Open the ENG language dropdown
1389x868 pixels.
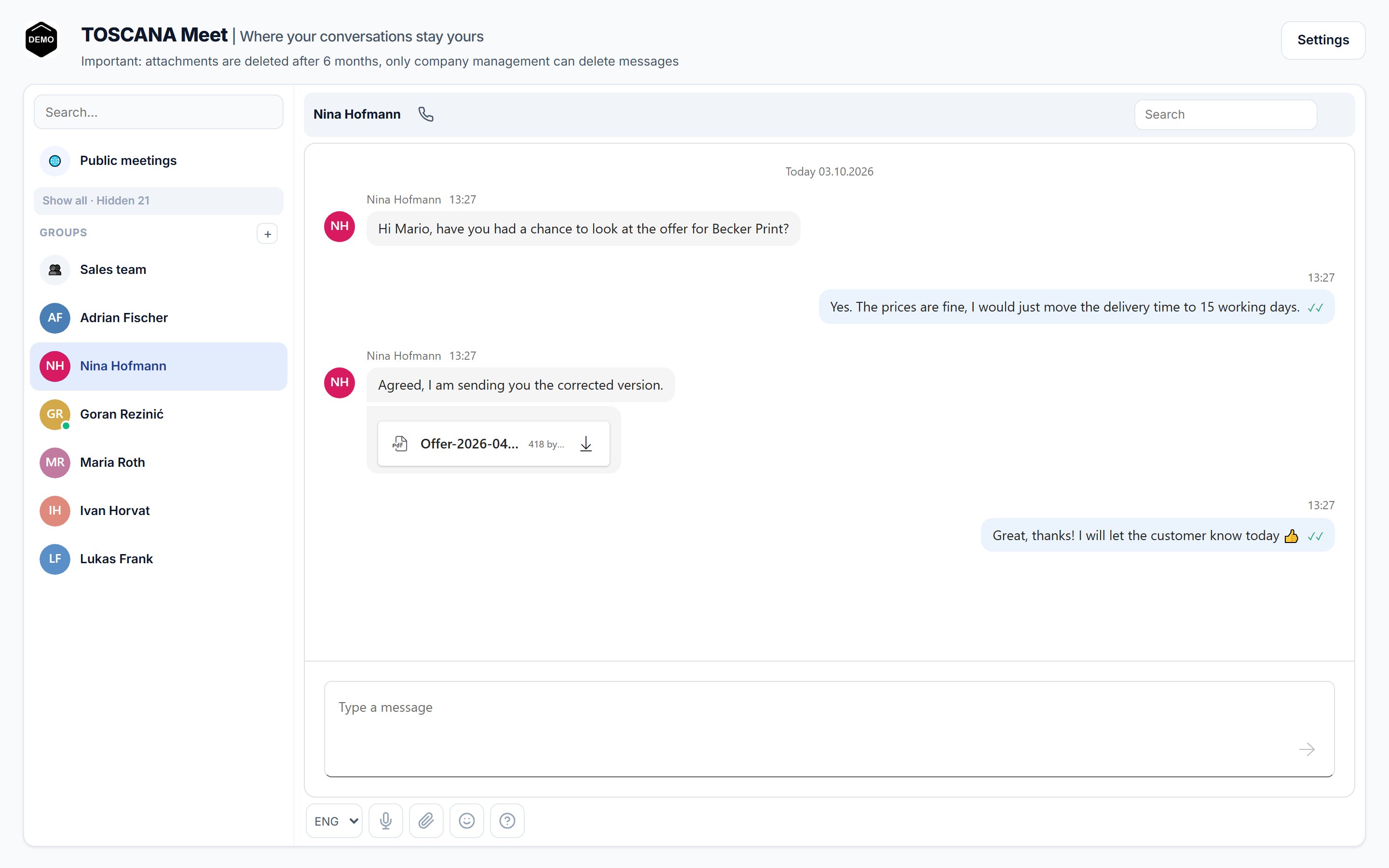[x=335, y=821]
